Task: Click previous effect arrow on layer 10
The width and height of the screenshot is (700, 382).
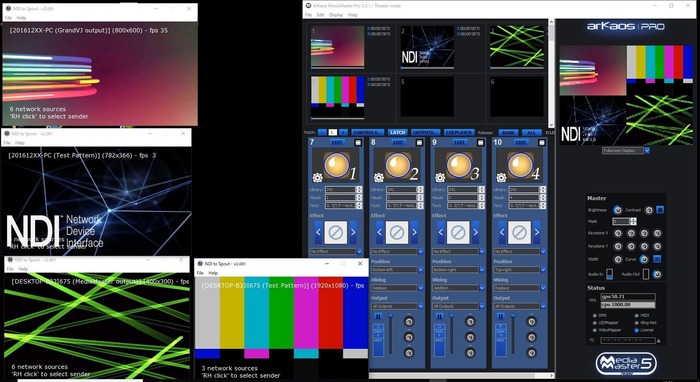Action: pos(502,232)
